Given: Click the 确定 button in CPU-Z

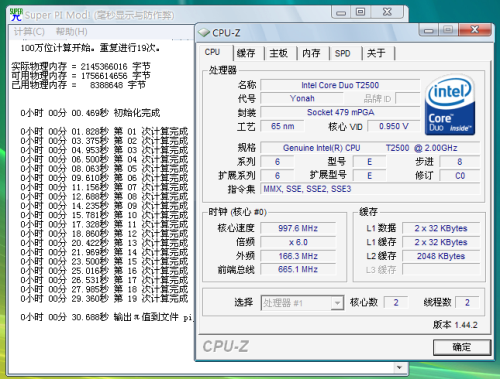Looking at the screenshot, I should pos(462,347).
